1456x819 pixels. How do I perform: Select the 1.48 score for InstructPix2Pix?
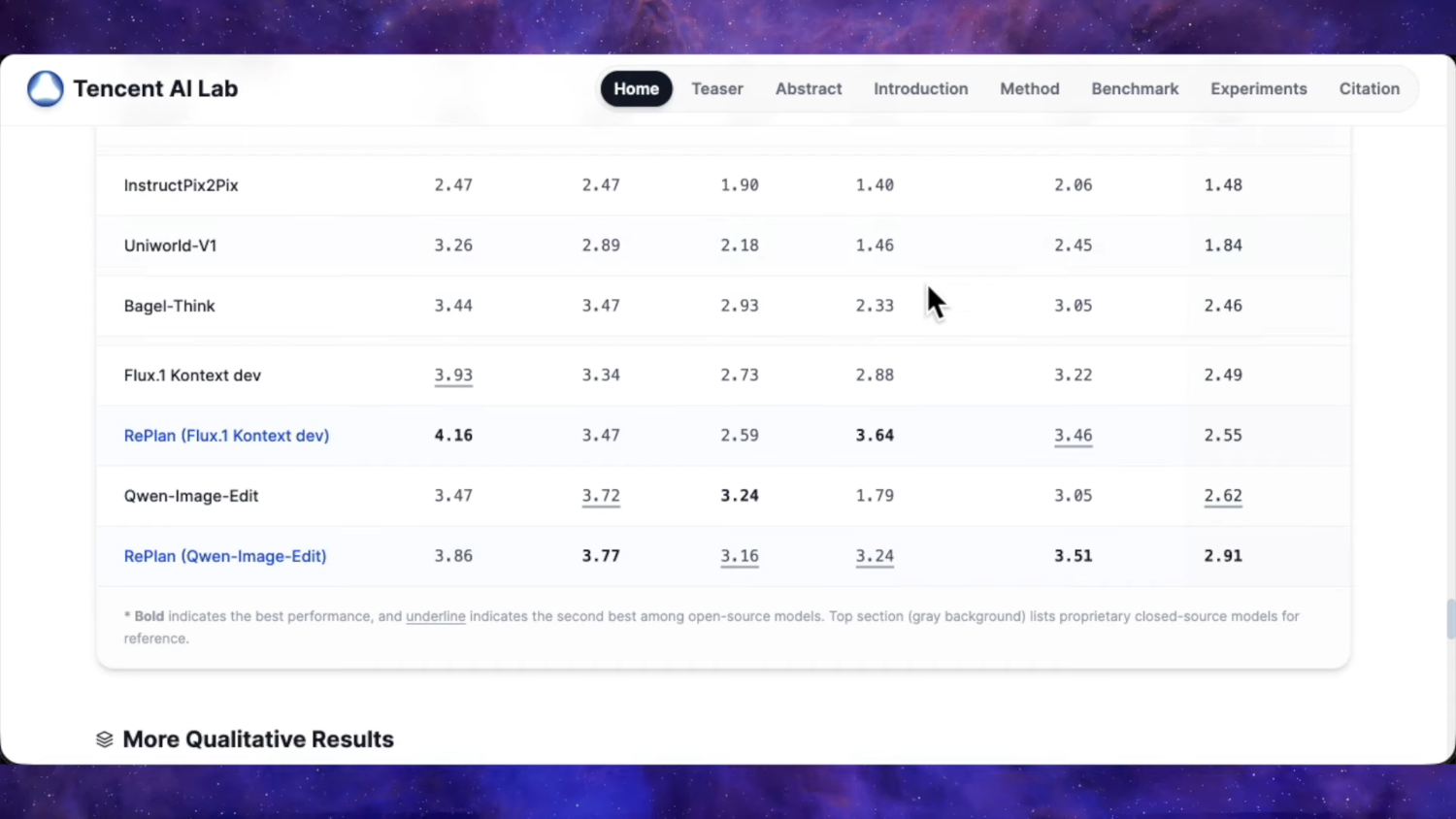click(1223, 185)
